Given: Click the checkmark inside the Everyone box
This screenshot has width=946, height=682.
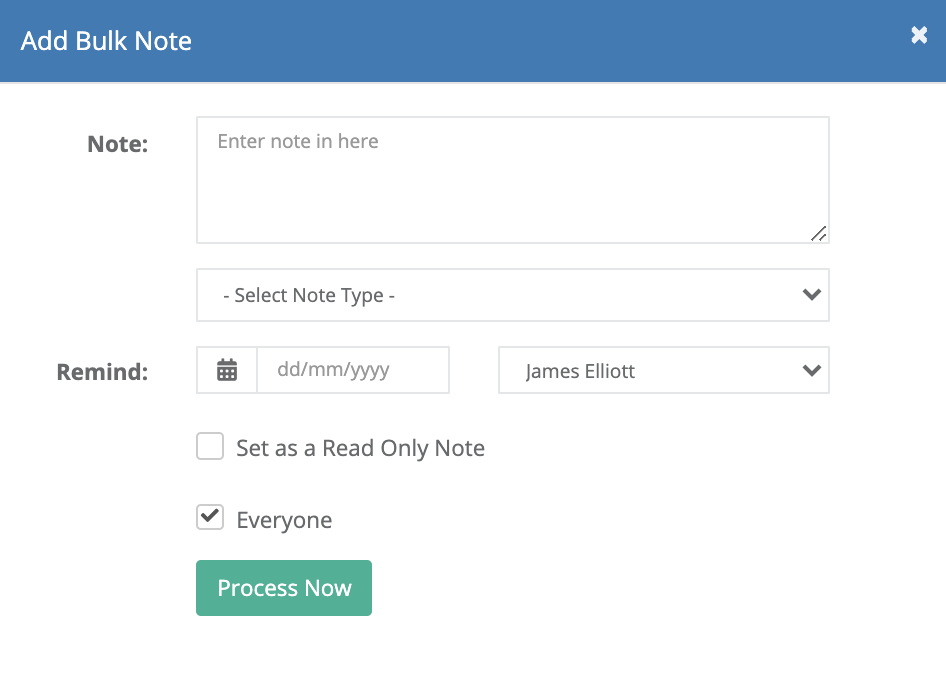Looking at the screenshot, I should 210,516.
